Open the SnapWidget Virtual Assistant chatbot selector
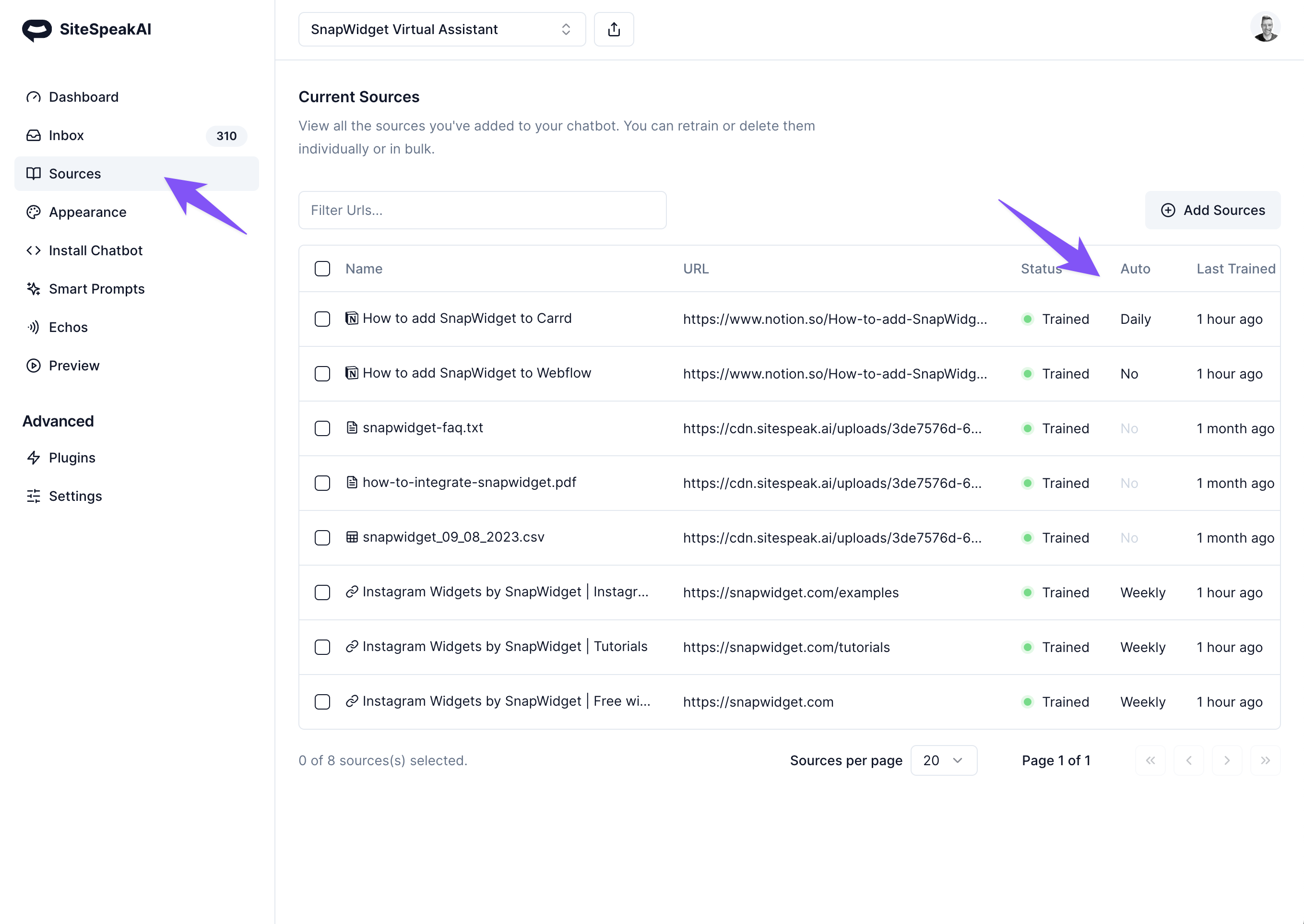The width and height of the screenshot is (1304, 924). click(441, 29)
